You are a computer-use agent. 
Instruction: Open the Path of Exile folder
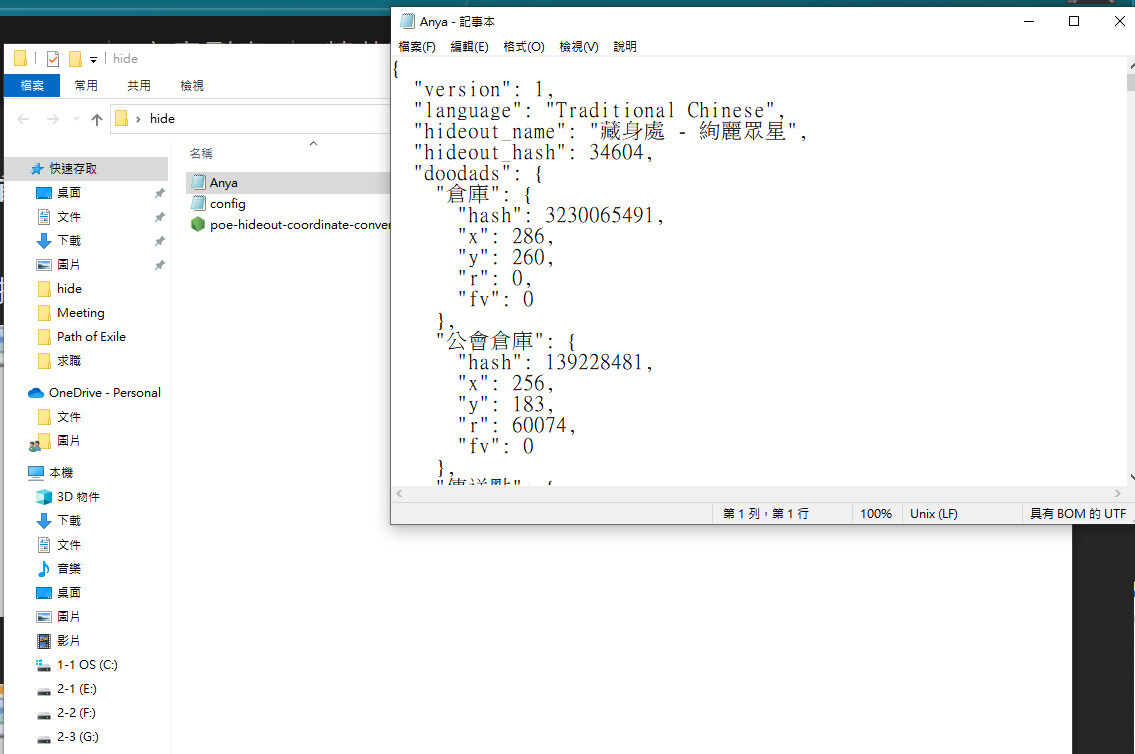click(x=90, y=336)
